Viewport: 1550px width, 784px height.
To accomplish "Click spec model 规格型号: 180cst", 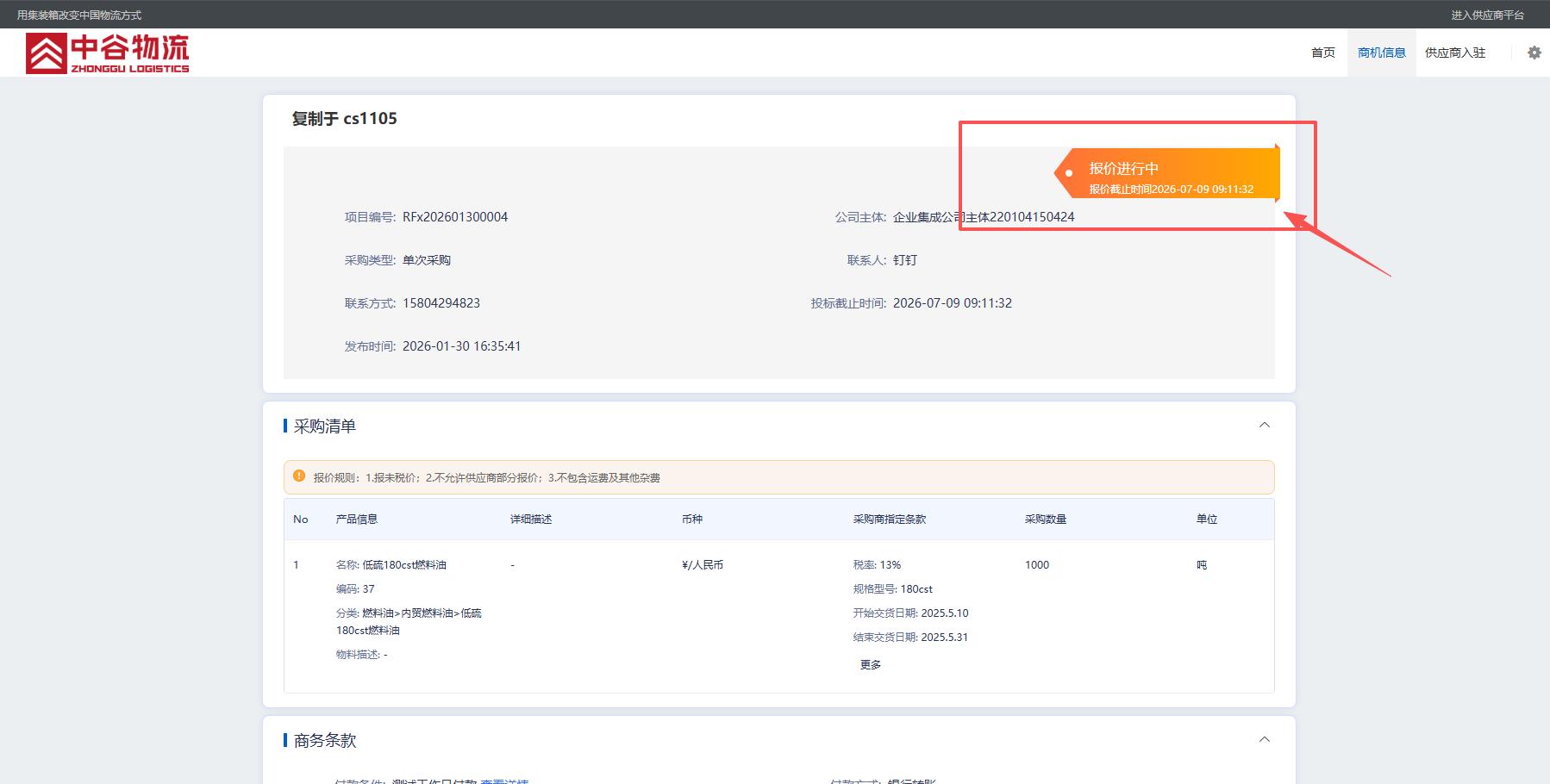I will coord(893,589).
